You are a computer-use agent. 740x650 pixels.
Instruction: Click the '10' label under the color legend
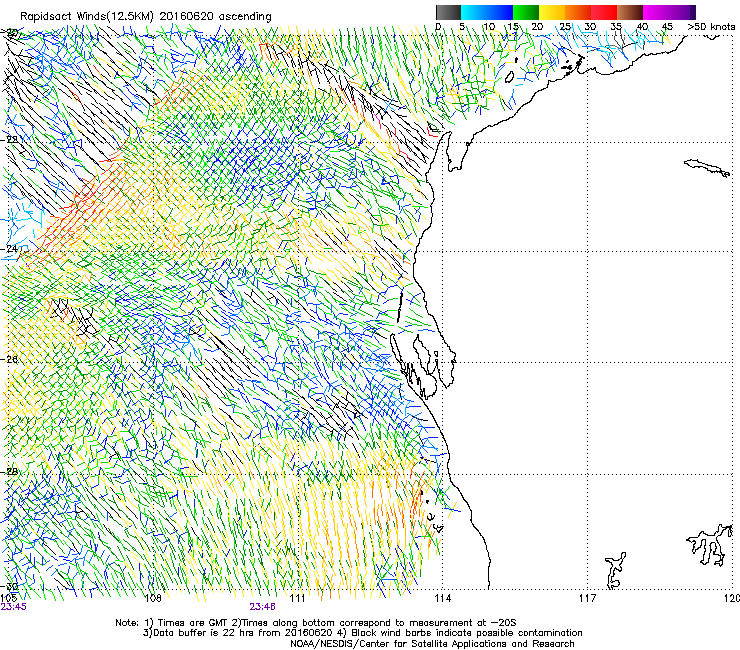coord(489,27)
